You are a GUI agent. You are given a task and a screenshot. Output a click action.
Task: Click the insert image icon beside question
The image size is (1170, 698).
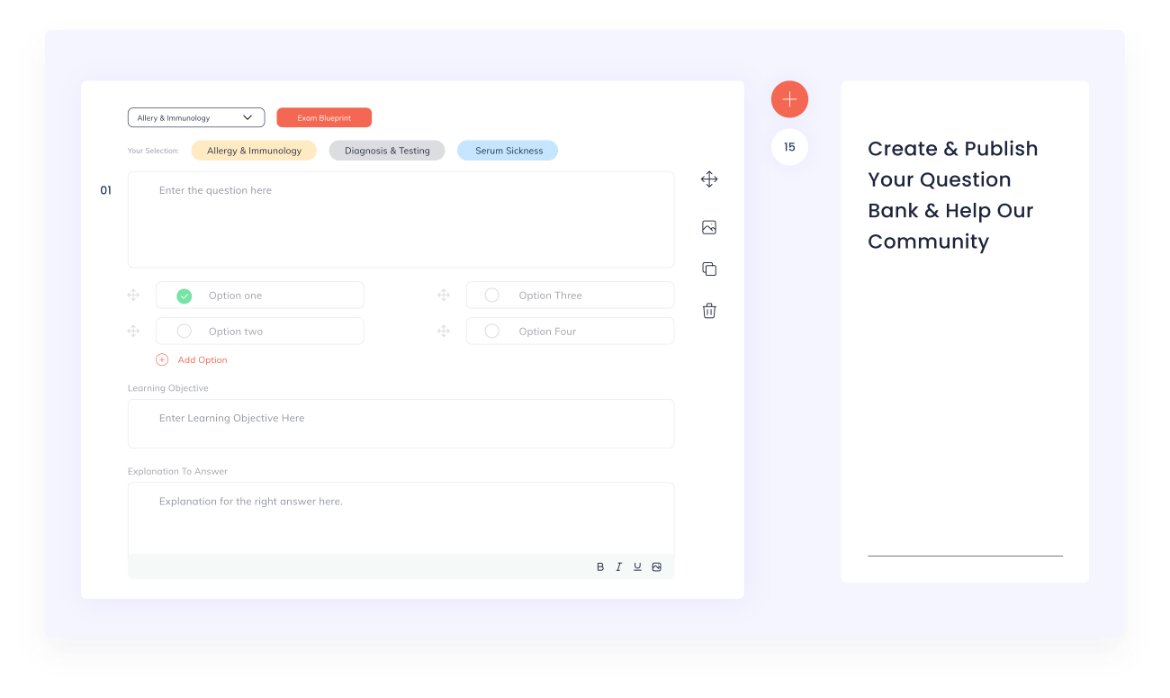tap(709, 228)
